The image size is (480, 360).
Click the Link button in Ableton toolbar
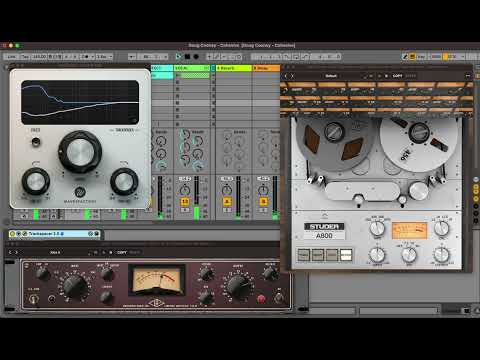tap(12, 57)
